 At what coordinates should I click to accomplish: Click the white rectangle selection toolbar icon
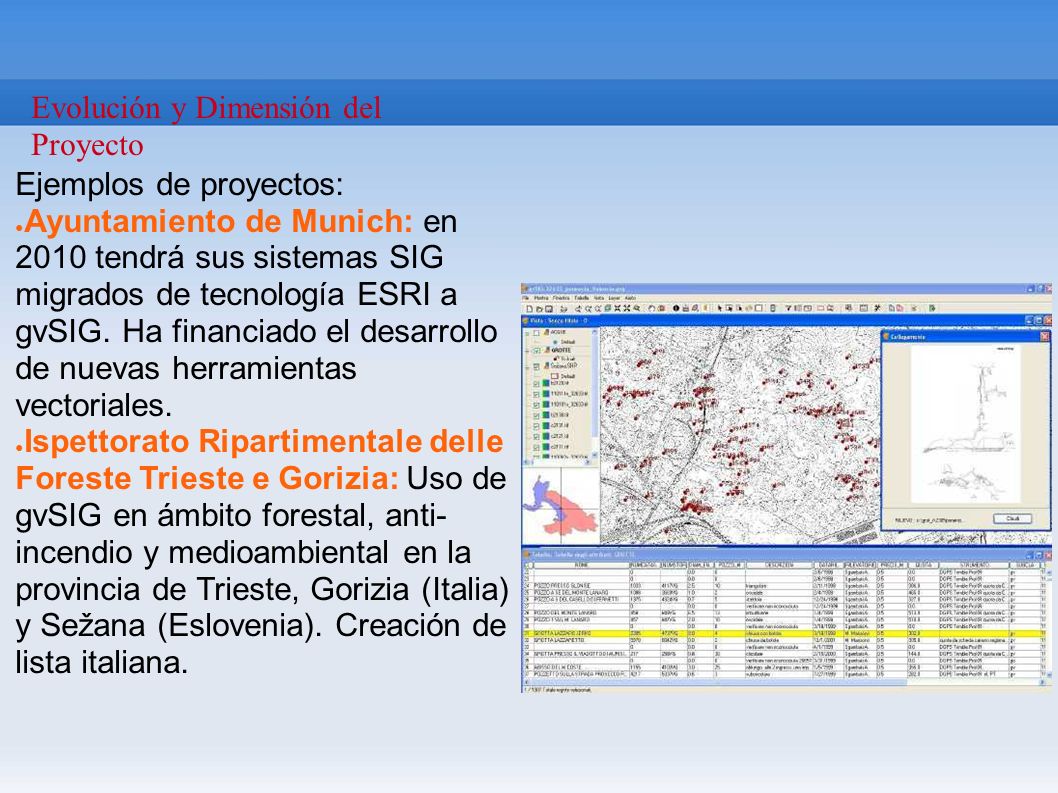click(x=758, y=308)
